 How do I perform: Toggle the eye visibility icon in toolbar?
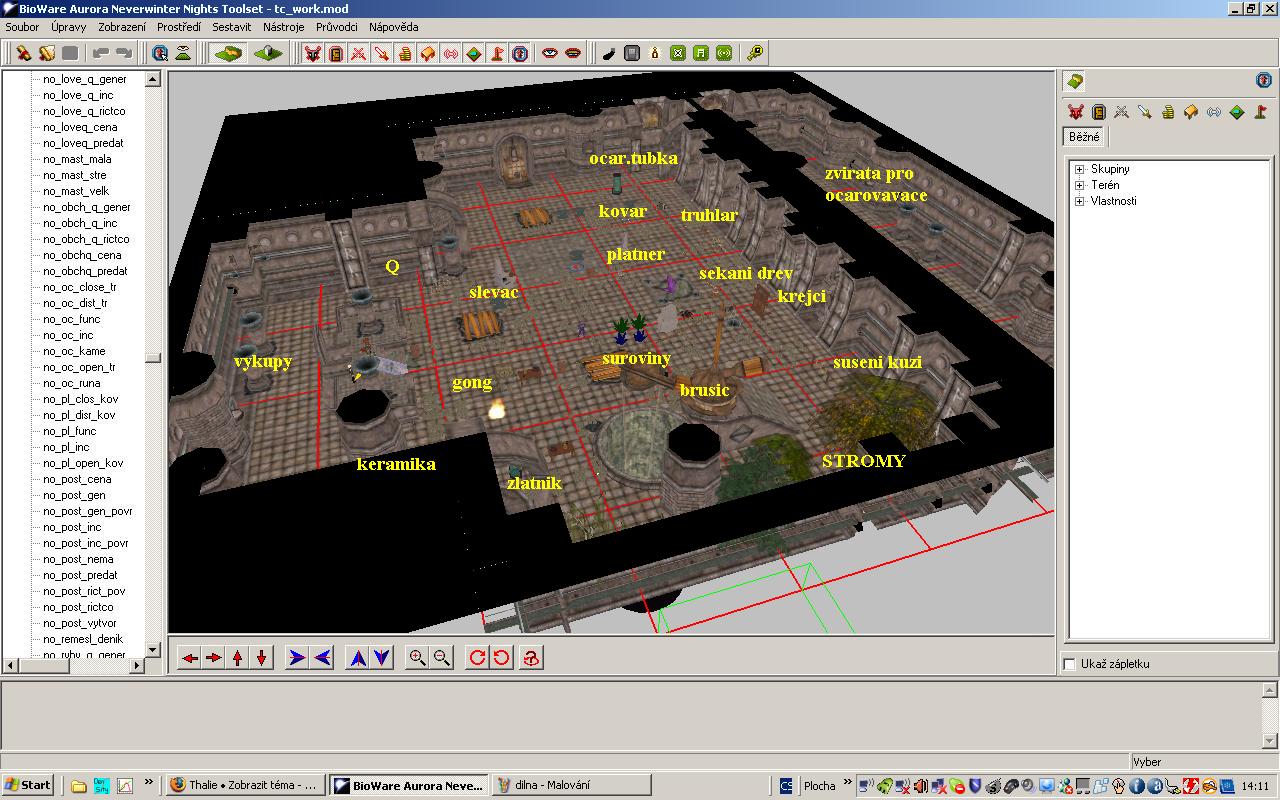(x=549, y=53)
